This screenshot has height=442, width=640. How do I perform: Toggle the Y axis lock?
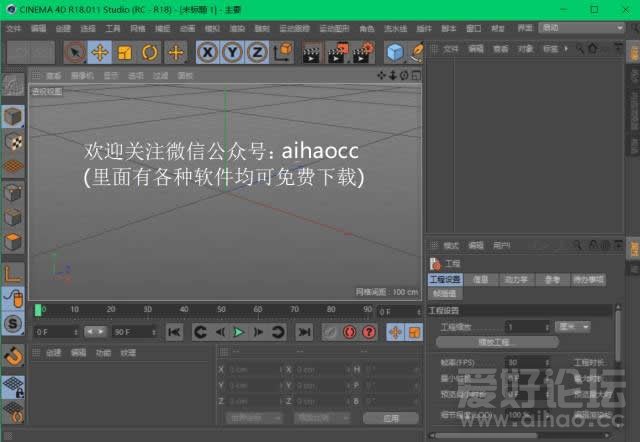[x=232, y=52]
